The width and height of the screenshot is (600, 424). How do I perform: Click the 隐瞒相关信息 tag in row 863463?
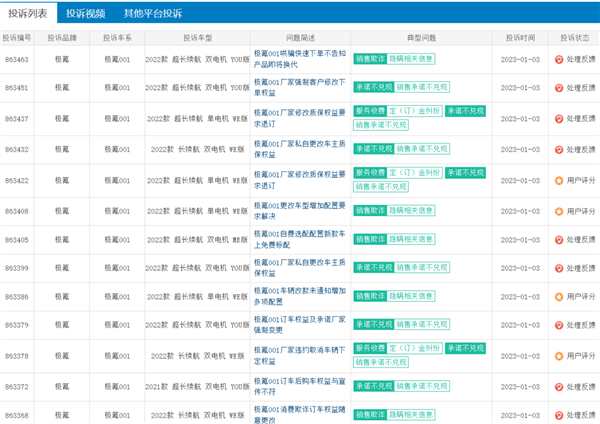tap(411, 59)
